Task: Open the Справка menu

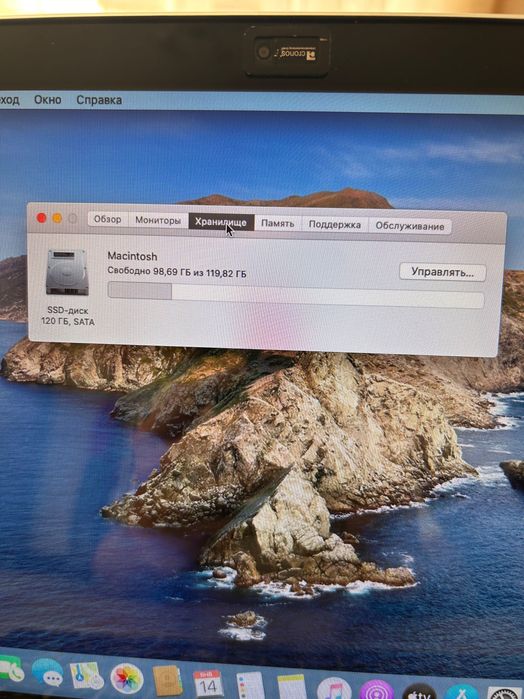Action: [99, 100]
